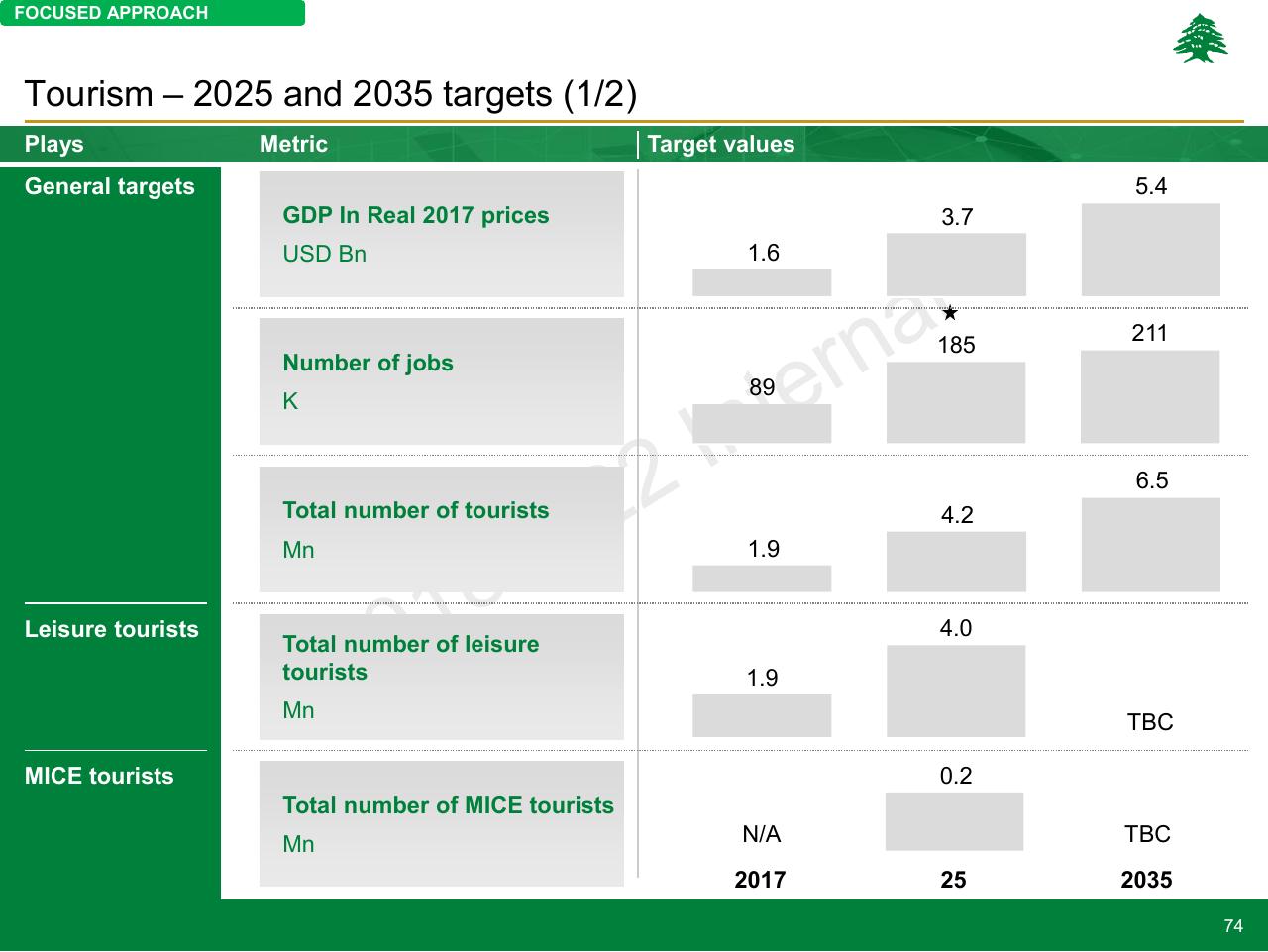
Task: Click the USD Bn unit text
Action: (x=325, y=254)
